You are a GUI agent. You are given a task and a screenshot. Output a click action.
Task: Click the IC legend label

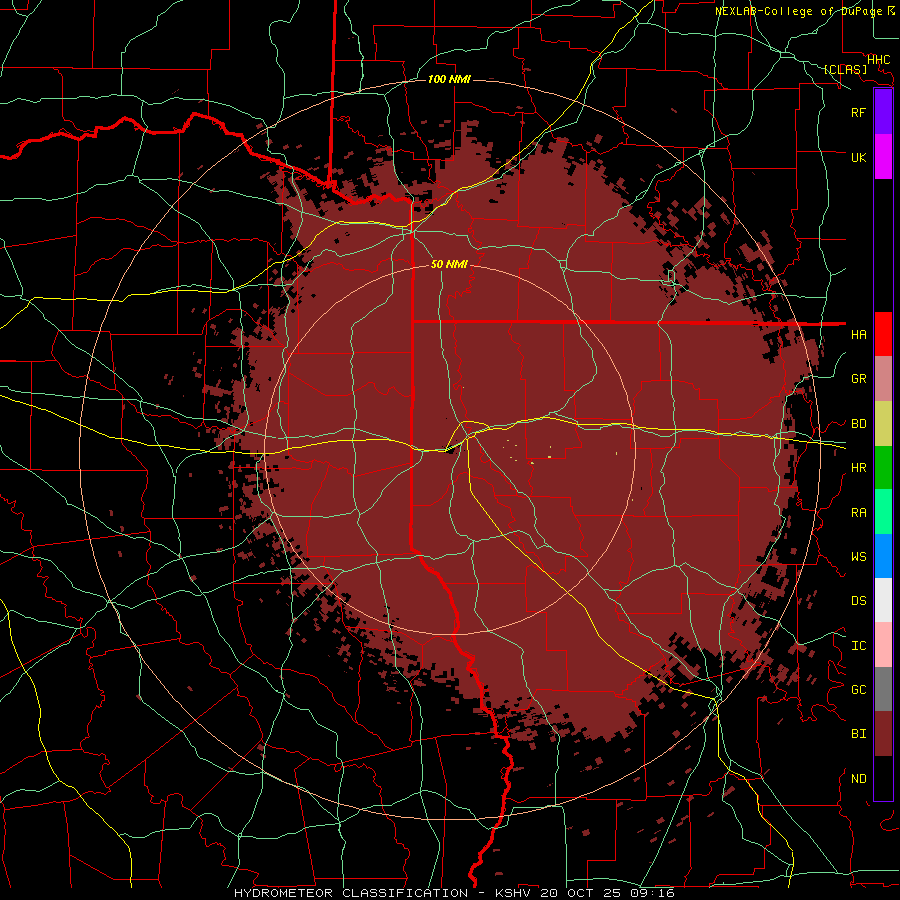[x=858, y=646]
